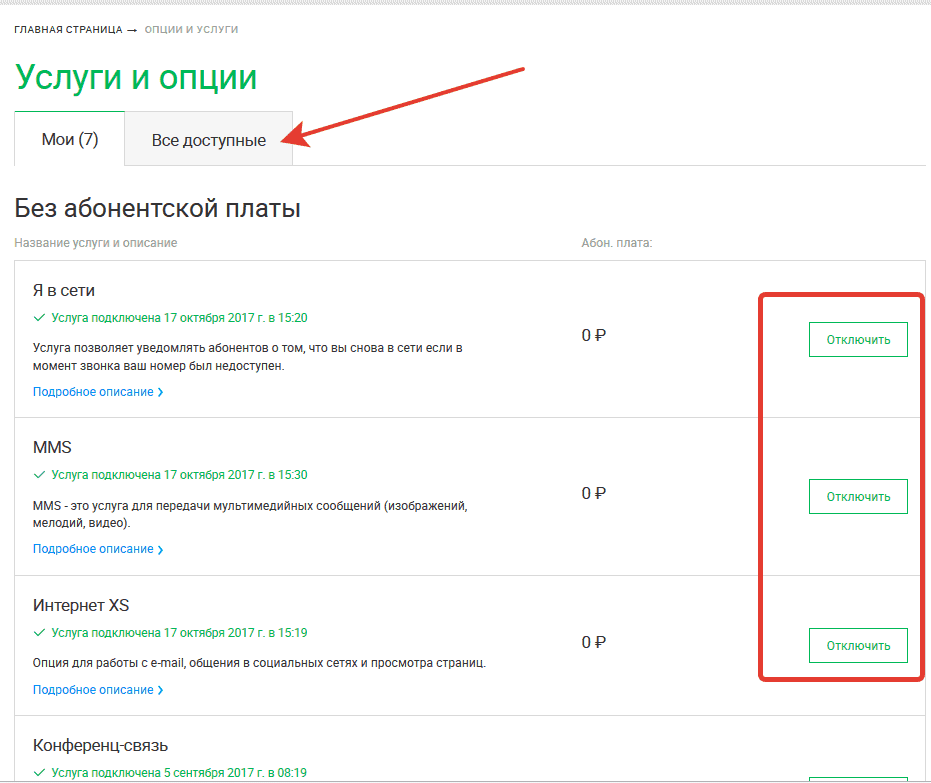Click the green checkmark under Конференц-связь

[39, 773]
